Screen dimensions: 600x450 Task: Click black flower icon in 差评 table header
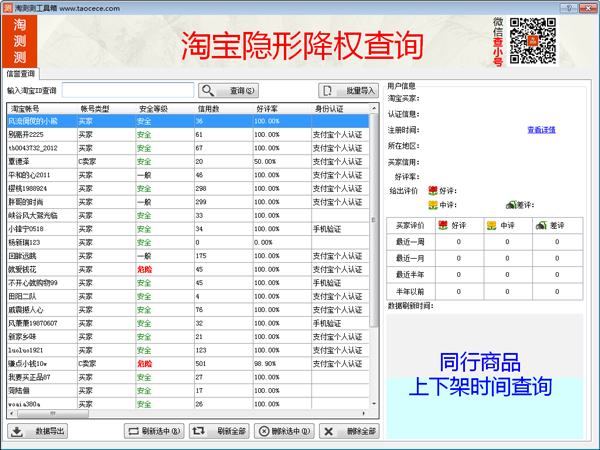tap(541, 225)
